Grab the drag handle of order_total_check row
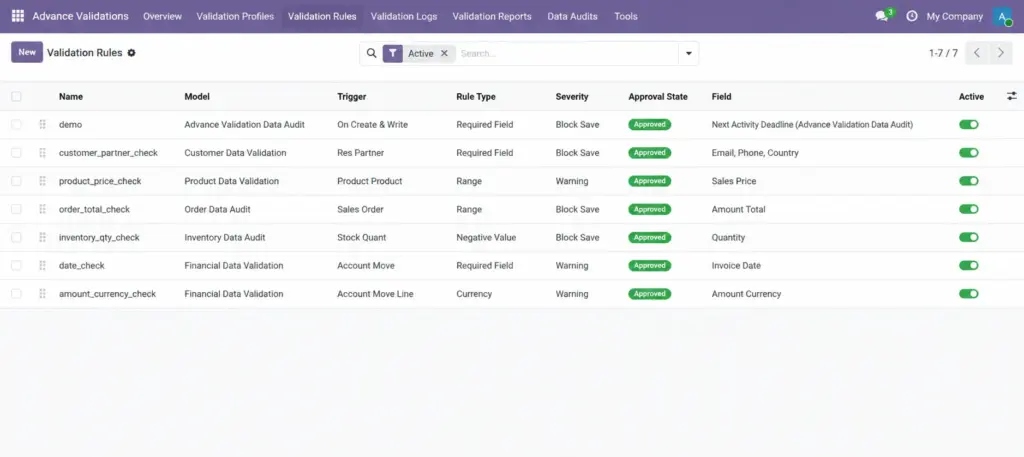The height and width of the screenshot is (457, 1024). coord(42,209)
